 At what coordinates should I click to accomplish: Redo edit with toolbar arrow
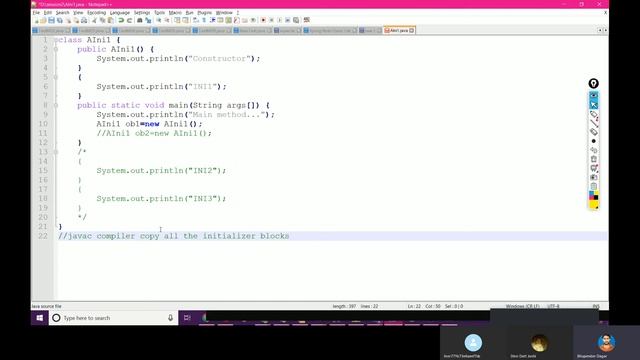coord(129,20)
